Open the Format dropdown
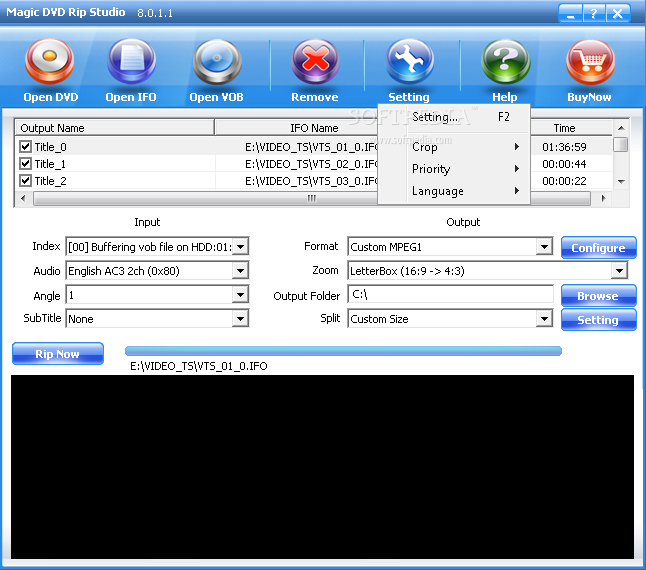This screenshot has width=646, height=570. click(544, 247)
